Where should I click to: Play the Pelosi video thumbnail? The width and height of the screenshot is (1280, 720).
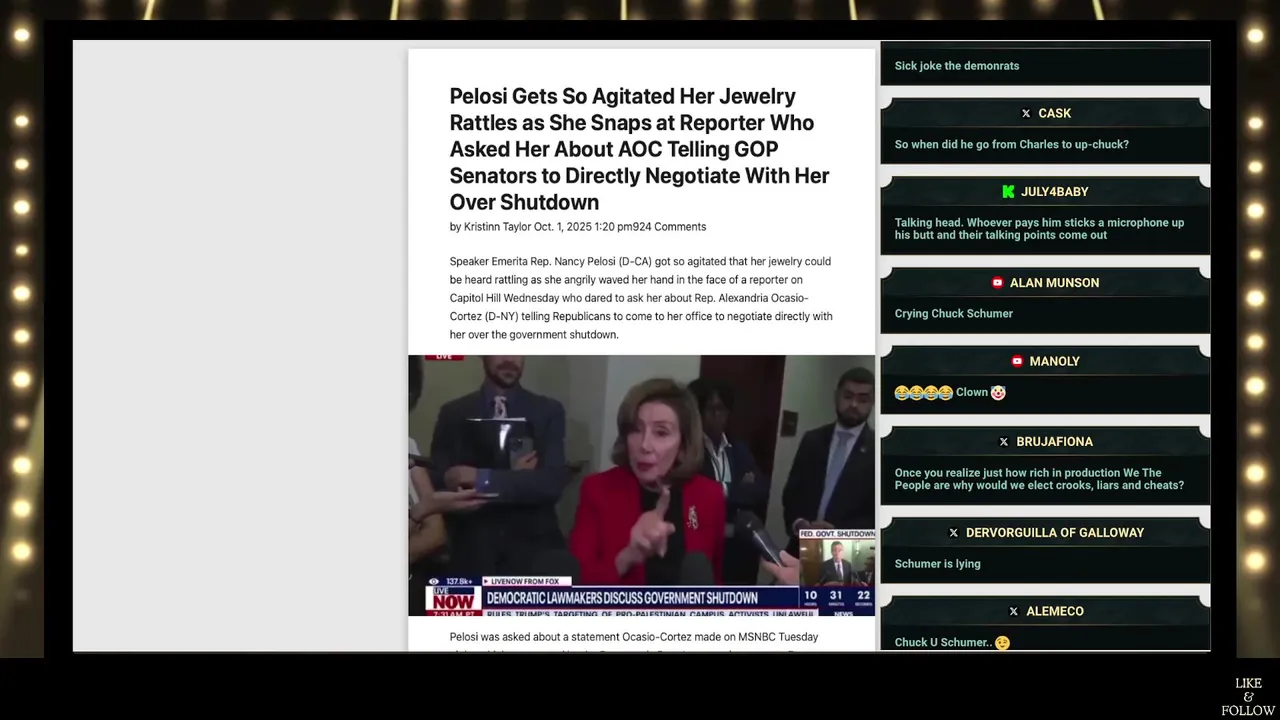pos(641,485)
